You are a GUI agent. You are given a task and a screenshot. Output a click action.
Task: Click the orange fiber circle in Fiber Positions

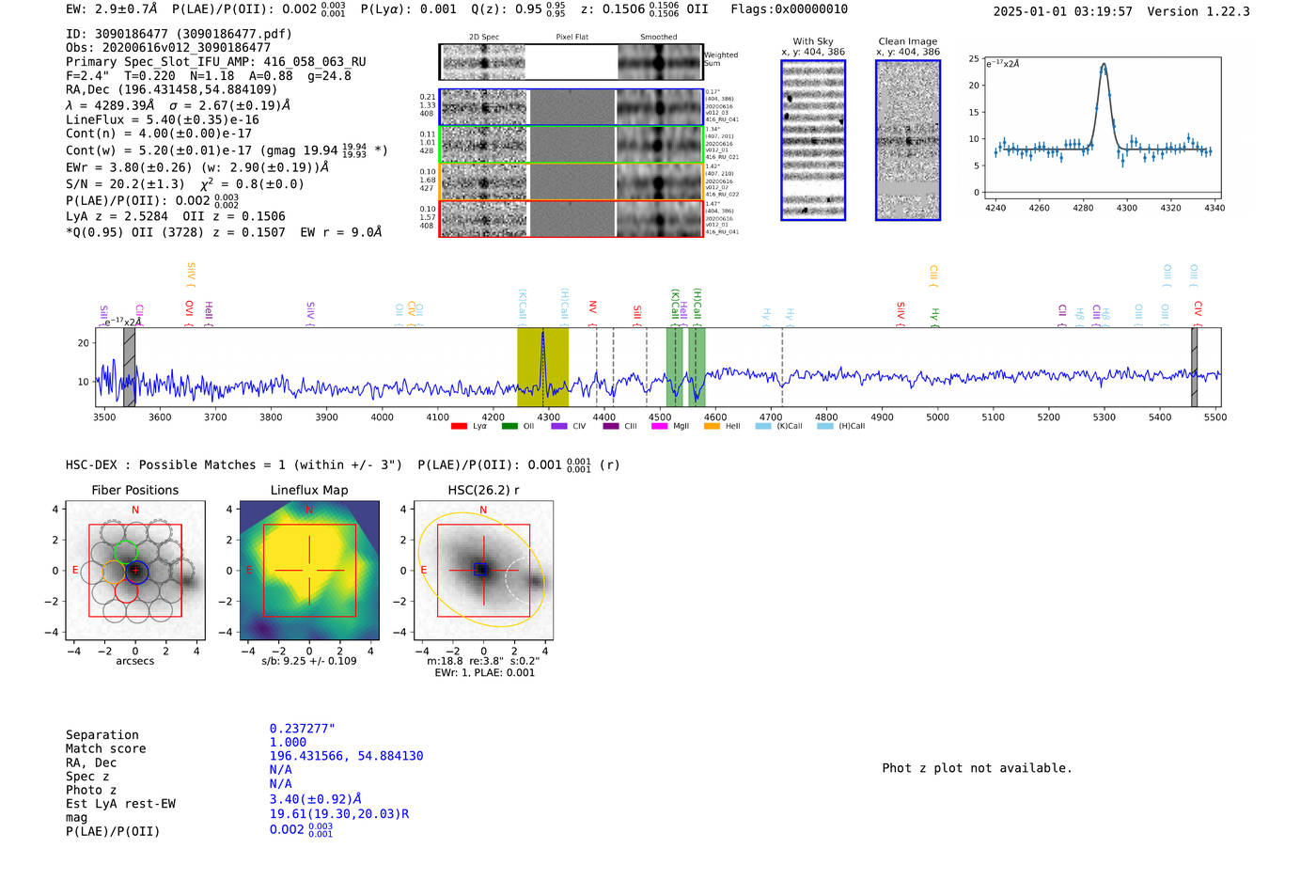click(x=115, y=573)
